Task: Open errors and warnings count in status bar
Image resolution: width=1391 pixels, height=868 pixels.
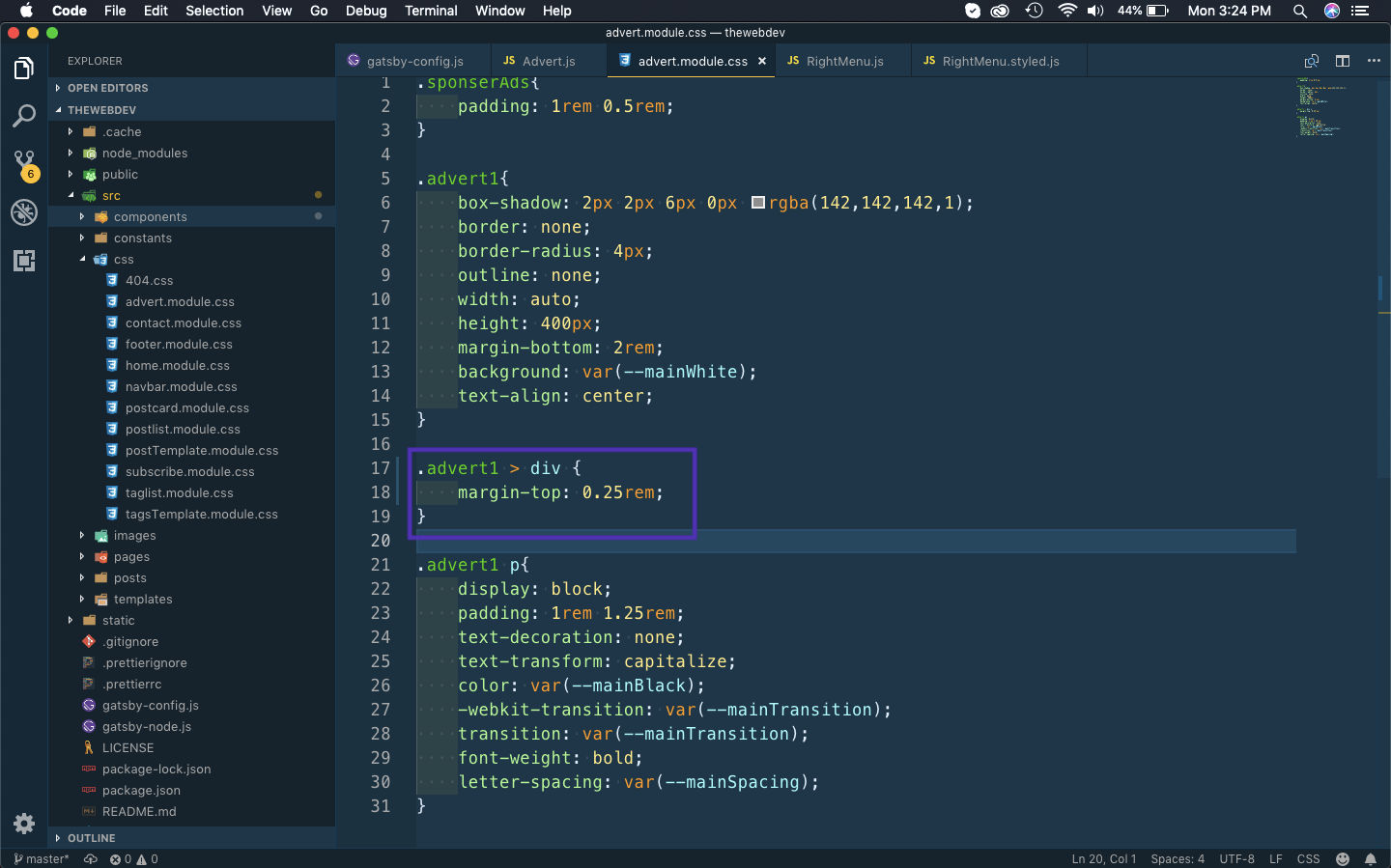Action: [133, 858]
